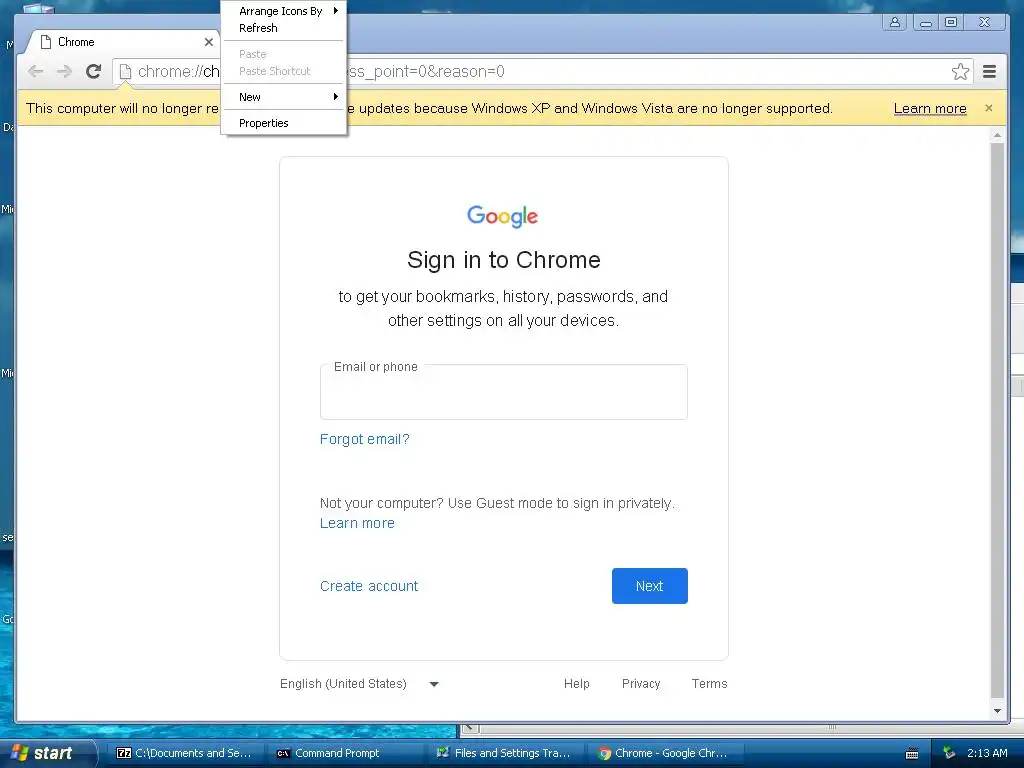Close the Chrome tab
Screen dimensions: 1024x768
coord(208,42)
